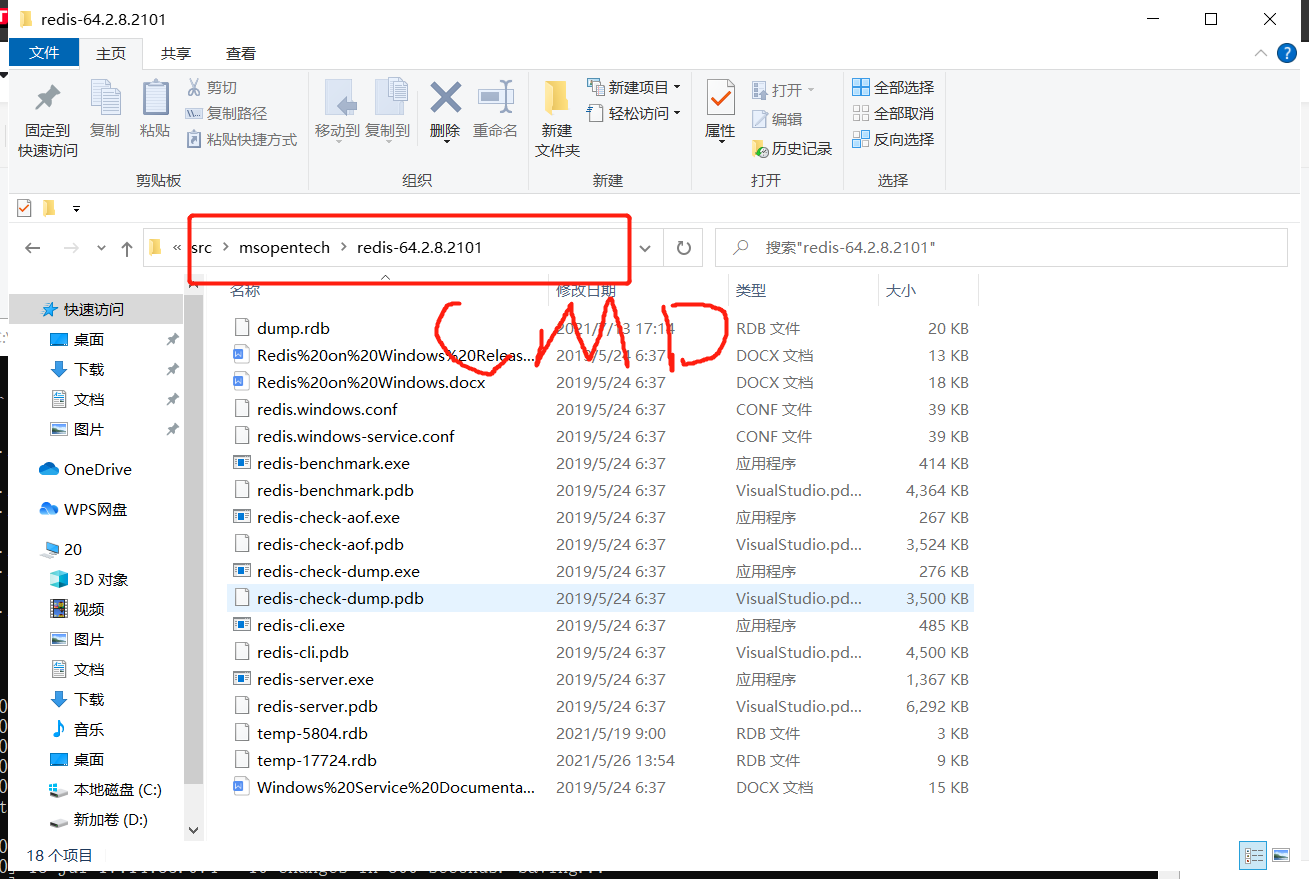Select file redis-cli.exe
This screenshot has width=1309, height=879.
(300, 625)
